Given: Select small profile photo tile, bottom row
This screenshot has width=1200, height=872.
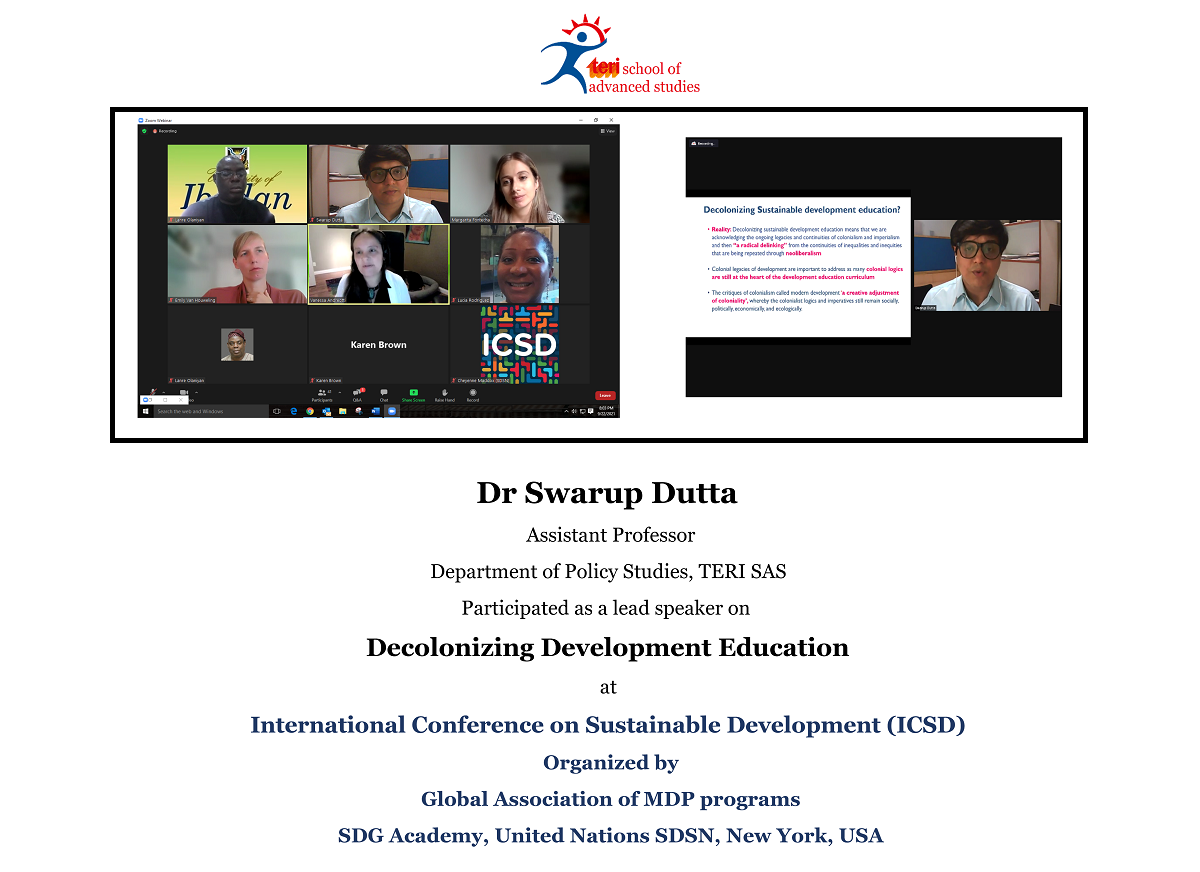Looking at the screenshot, I should (x=237, y=344).
